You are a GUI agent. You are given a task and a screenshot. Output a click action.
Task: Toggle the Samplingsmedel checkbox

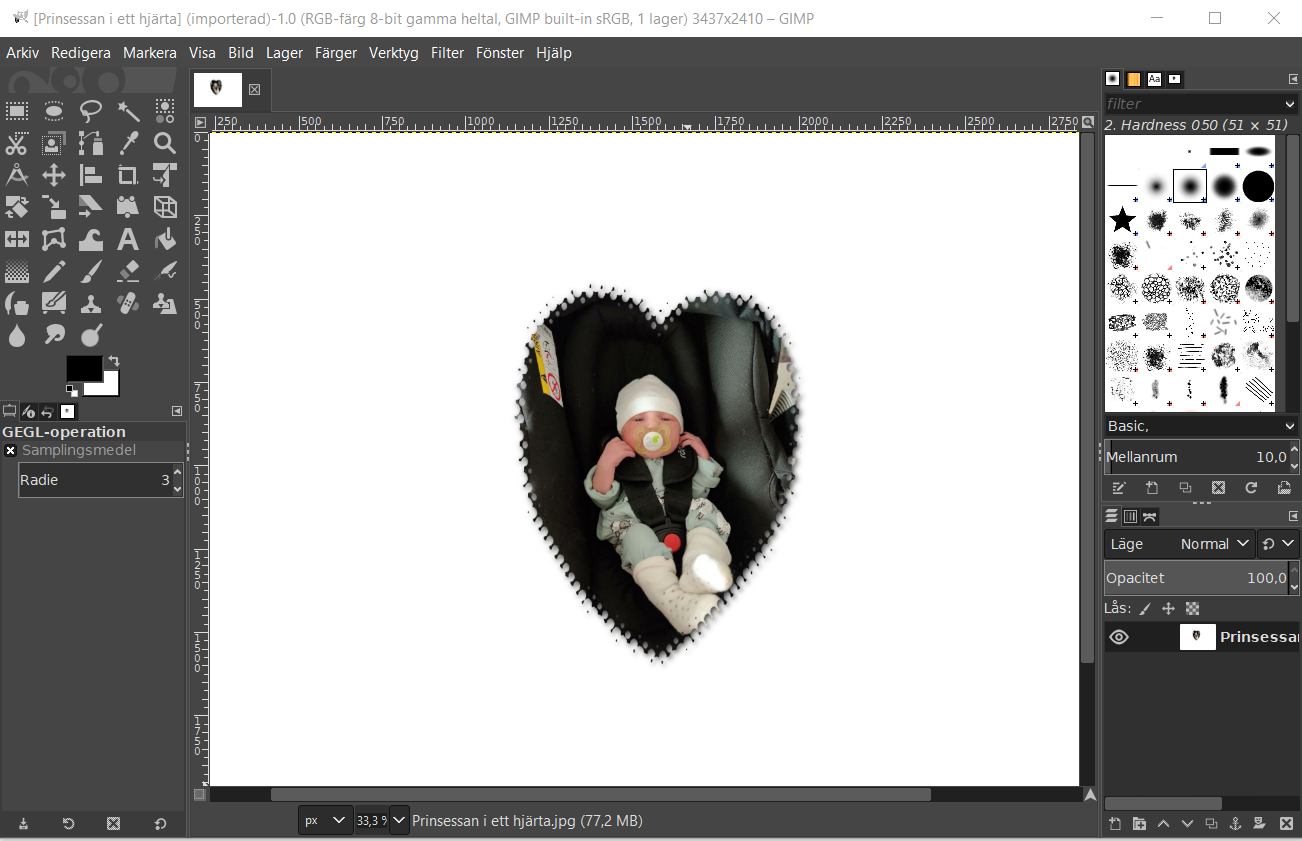[x=11, y=451]
